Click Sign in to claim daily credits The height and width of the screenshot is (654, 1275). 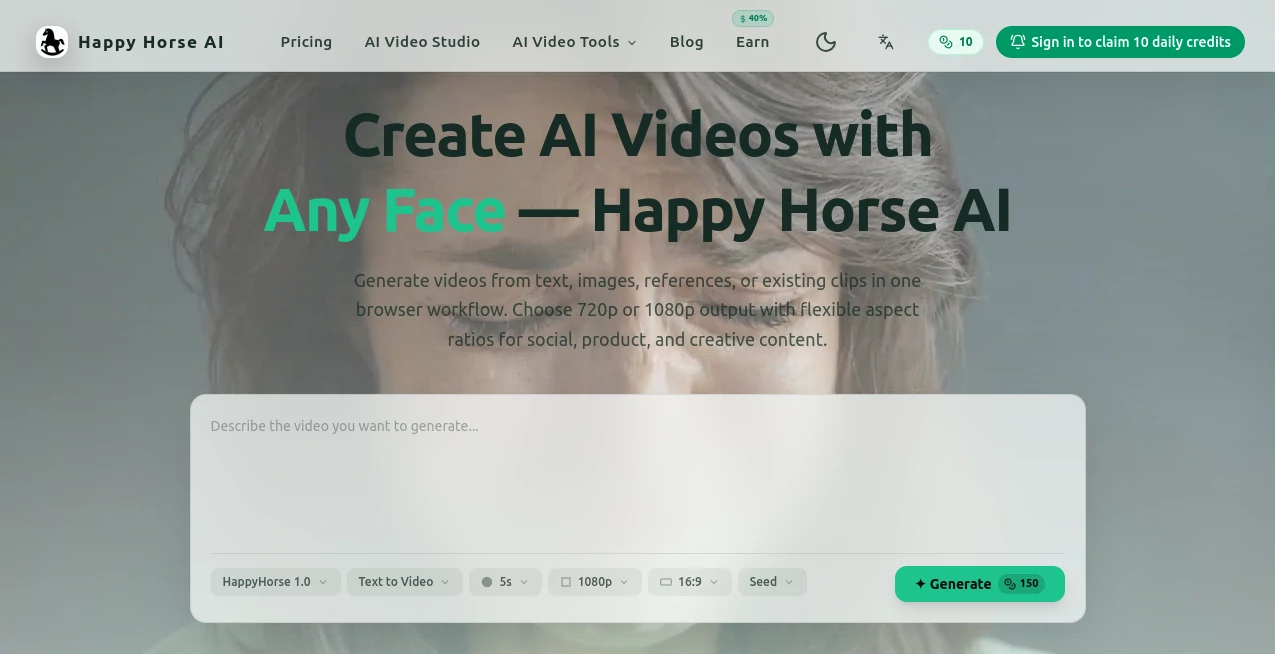pyautogui.click(x=1120, y=42)
